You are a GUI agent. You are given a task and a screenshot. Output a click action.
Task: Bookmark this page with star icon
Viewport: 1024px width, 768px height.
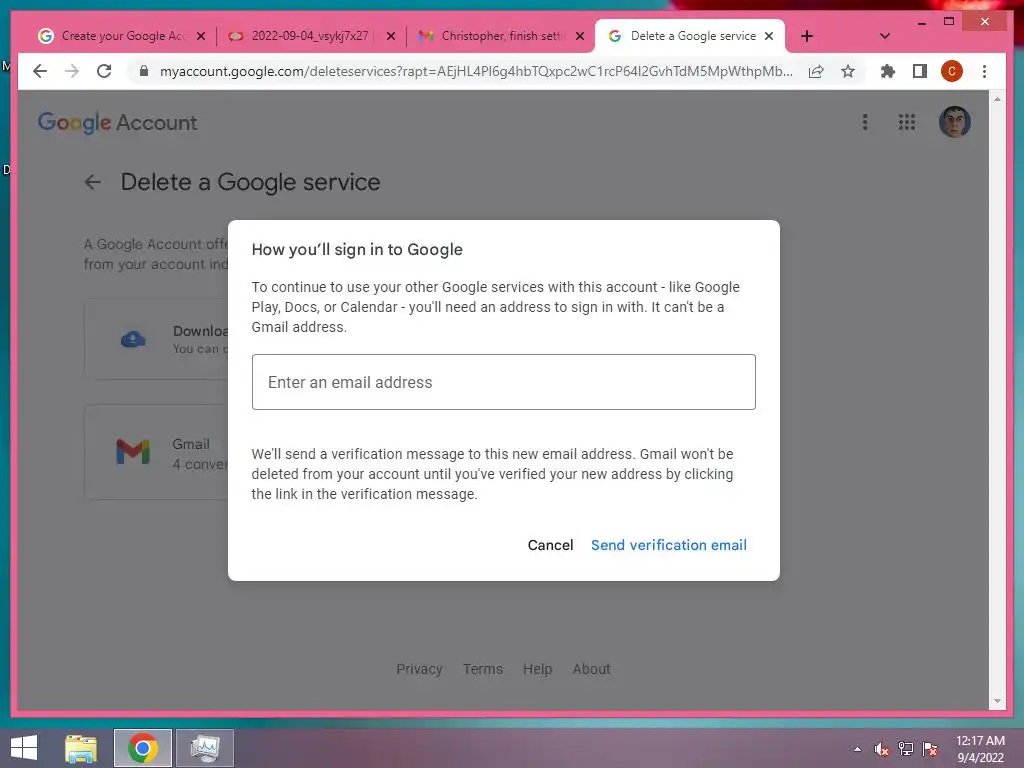pos(848,71)
